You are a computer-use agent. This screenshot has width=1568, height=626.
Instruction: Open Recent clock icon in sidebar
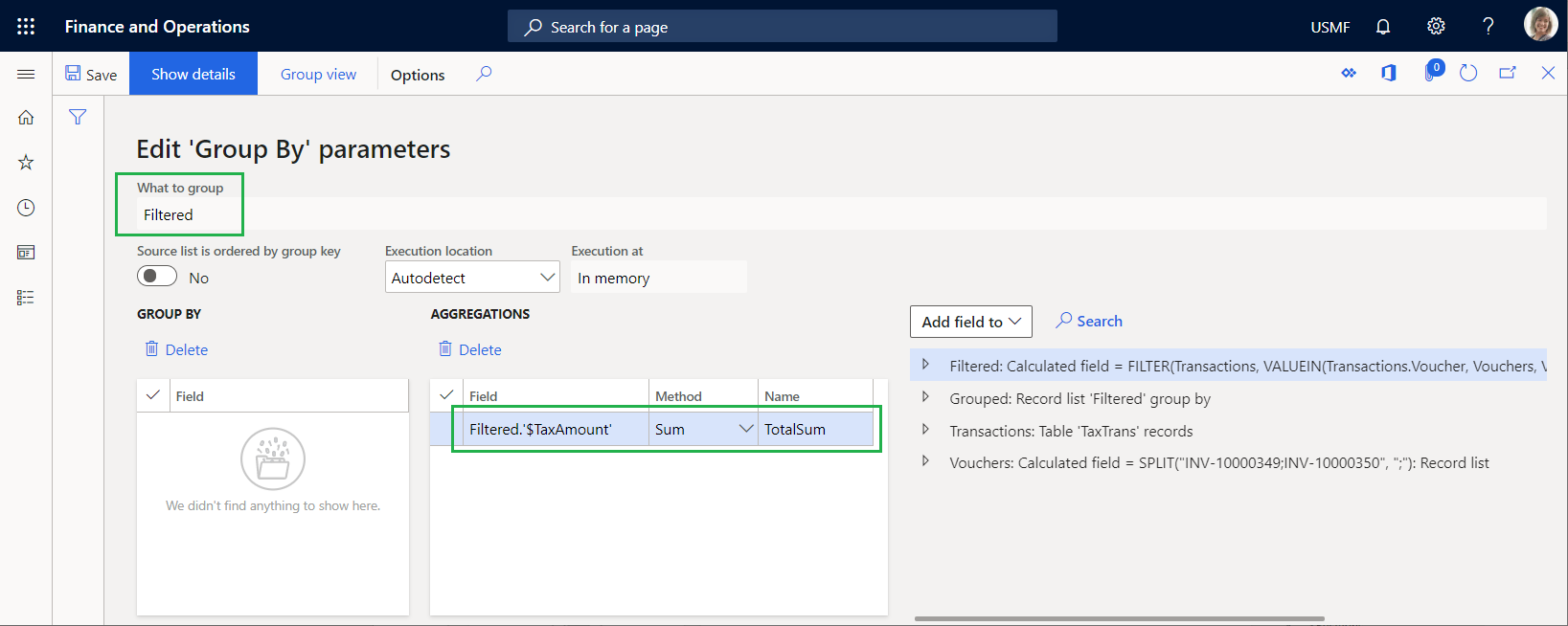(x=26, y=208)
